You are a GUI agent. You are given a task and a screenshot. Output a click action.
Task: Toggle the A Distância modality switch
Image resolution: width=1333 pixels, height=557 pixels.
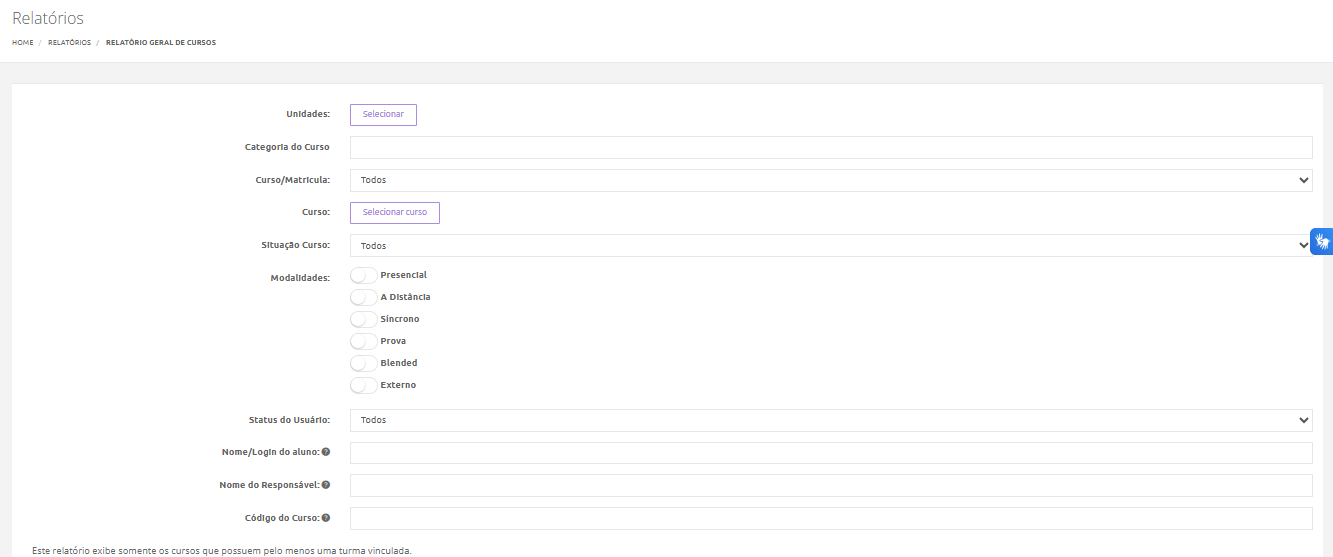364,297
